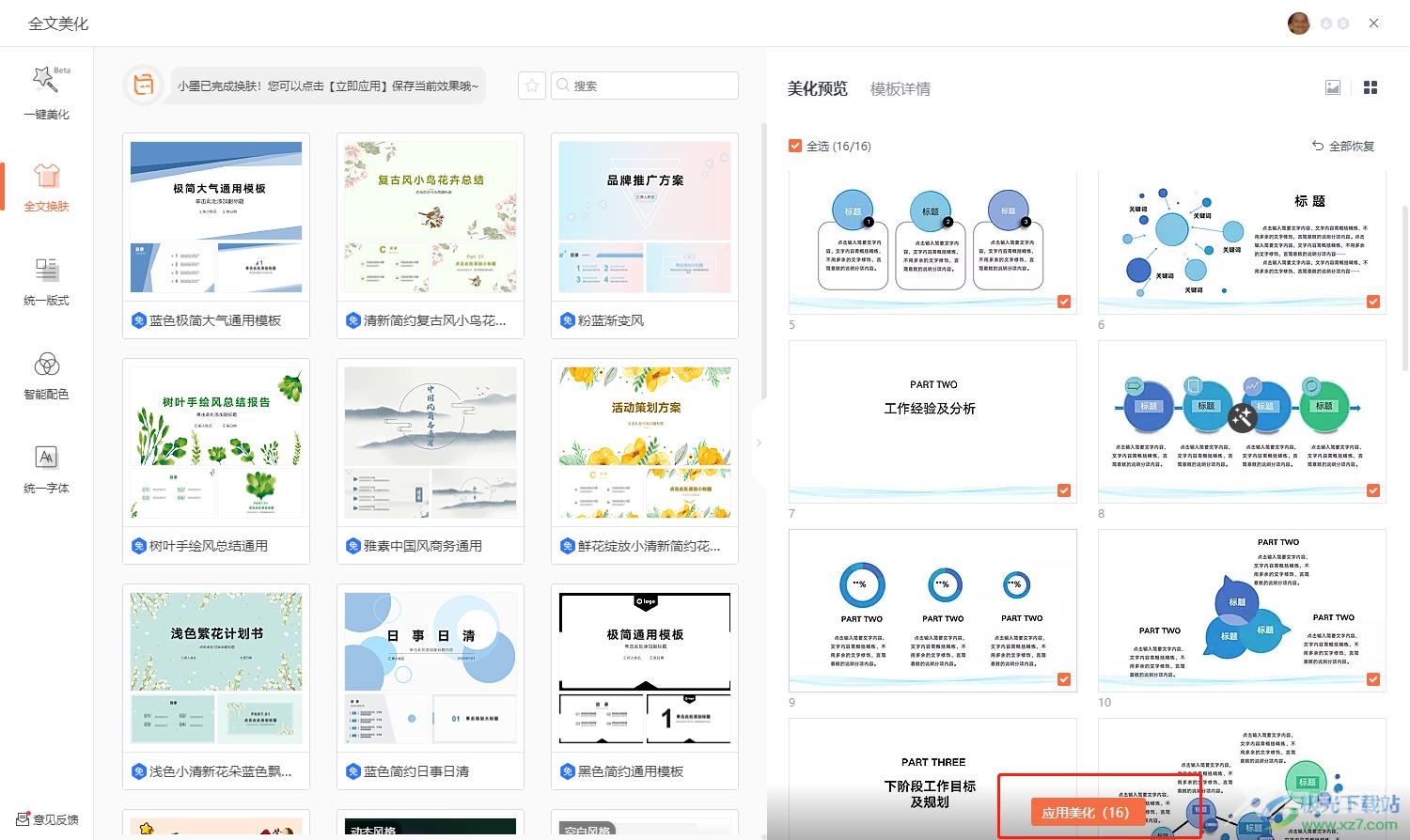
Task: Click the 鲜花绽放小清新简约花 caption text
Action: pos(649,546)
